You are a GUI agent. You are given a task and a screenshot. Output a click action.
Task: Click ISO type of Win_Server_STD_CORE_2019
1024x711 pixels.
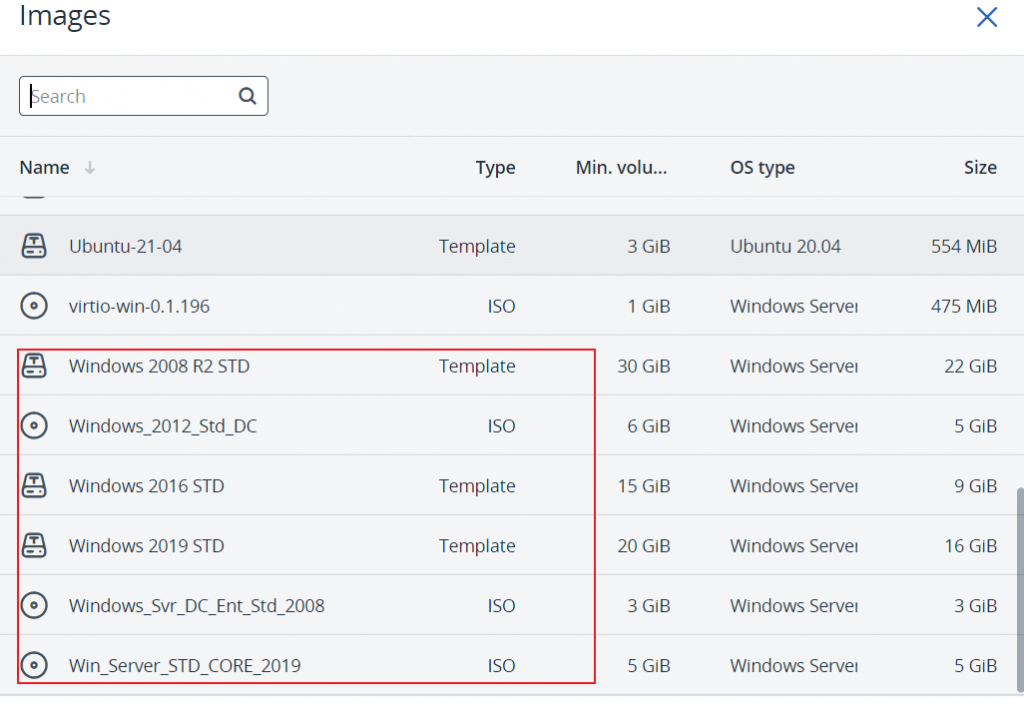pos(502,666)
